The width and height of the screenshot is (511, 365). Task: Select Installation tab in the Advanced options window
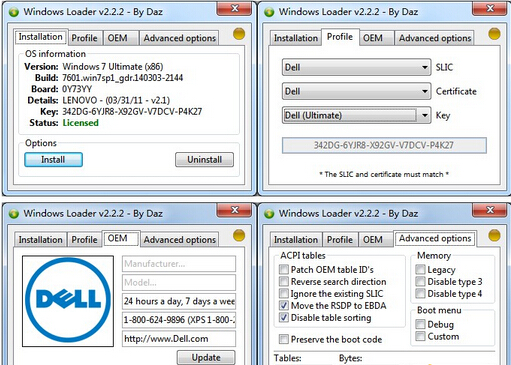coord(296,240)
